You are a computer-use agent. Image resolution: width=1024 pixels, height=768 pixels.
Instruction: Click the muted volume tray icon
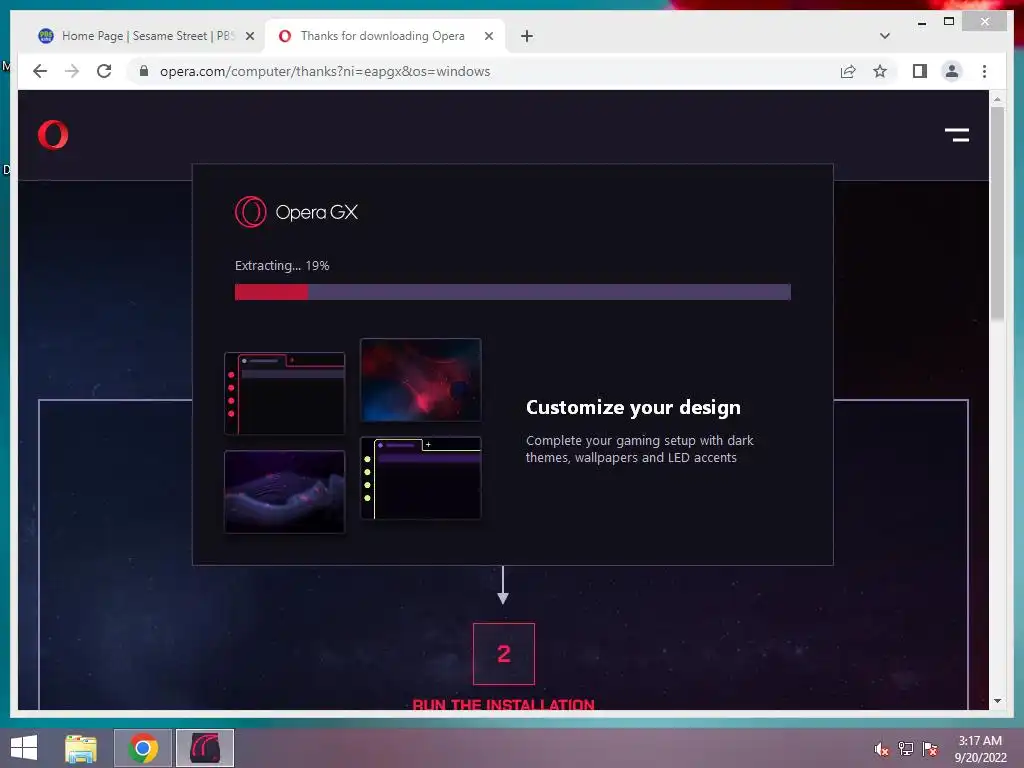coord(881,748)
